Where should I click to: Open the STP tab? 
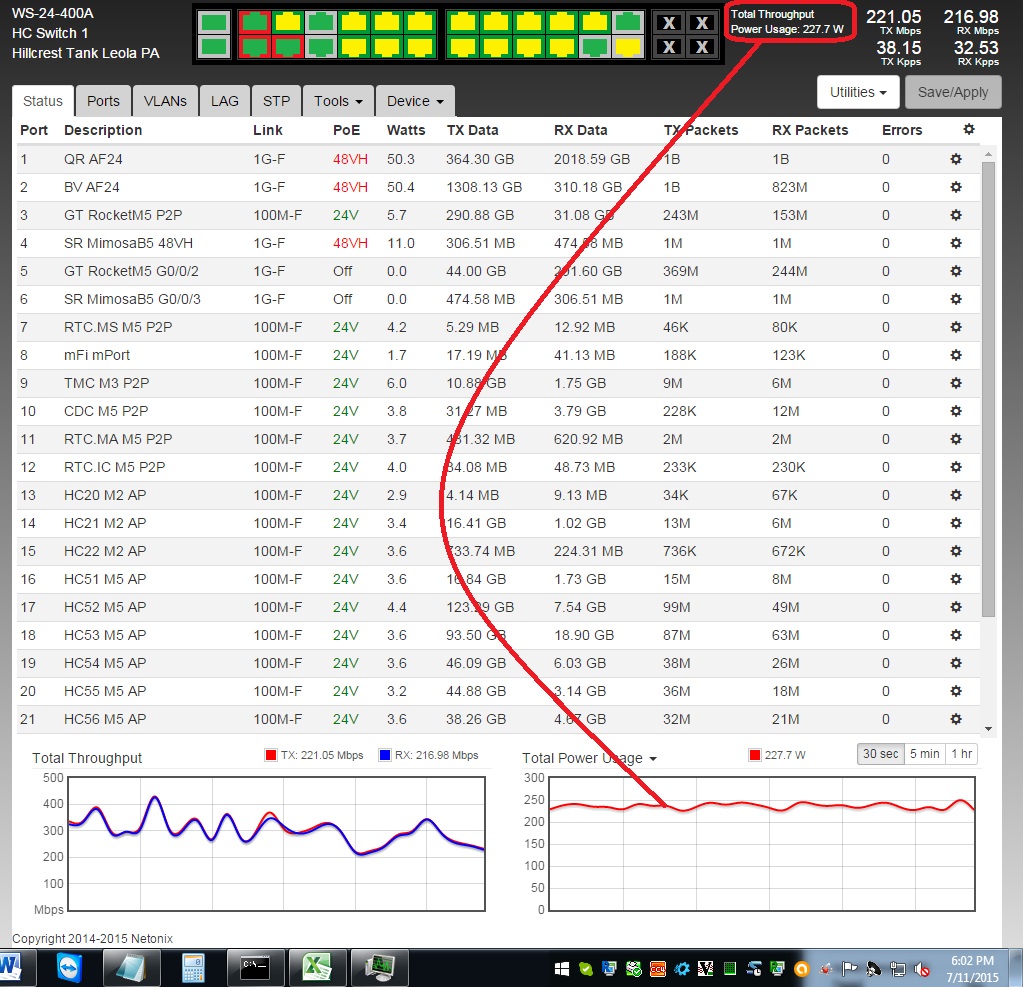277,101
